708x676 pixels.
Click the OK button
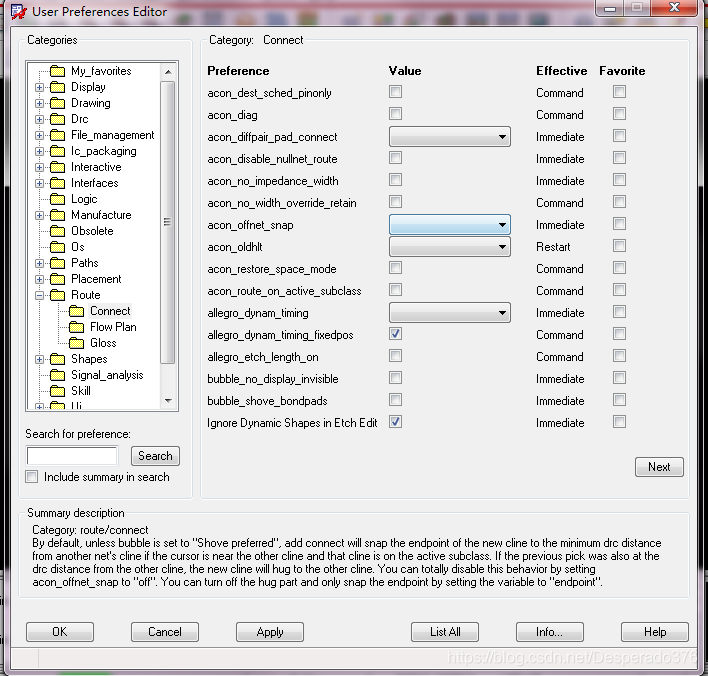click(x=60, y=632)
